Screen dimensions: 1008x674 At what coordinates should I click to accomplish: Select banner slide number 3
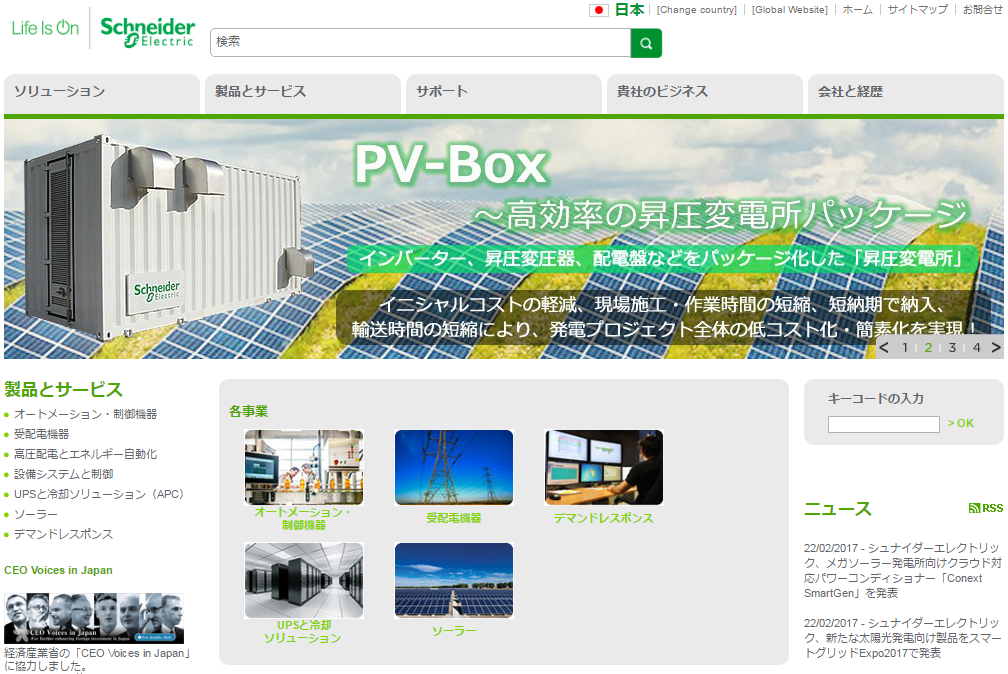[952, 348]
